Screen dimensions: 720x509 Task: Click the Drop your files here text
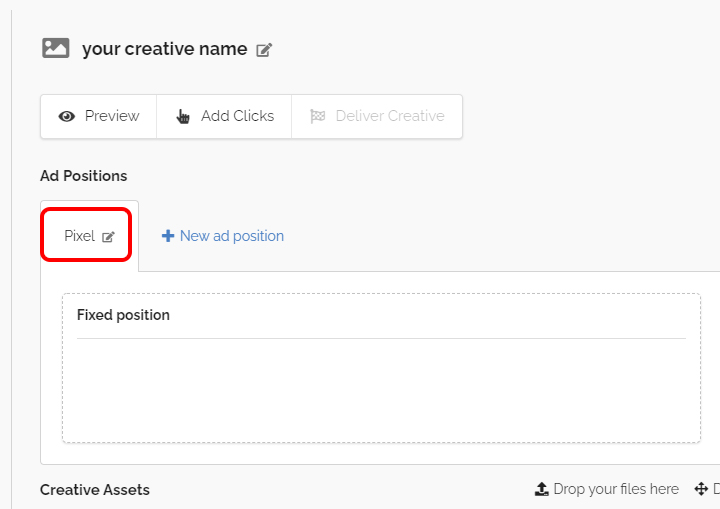pos(616,489)
